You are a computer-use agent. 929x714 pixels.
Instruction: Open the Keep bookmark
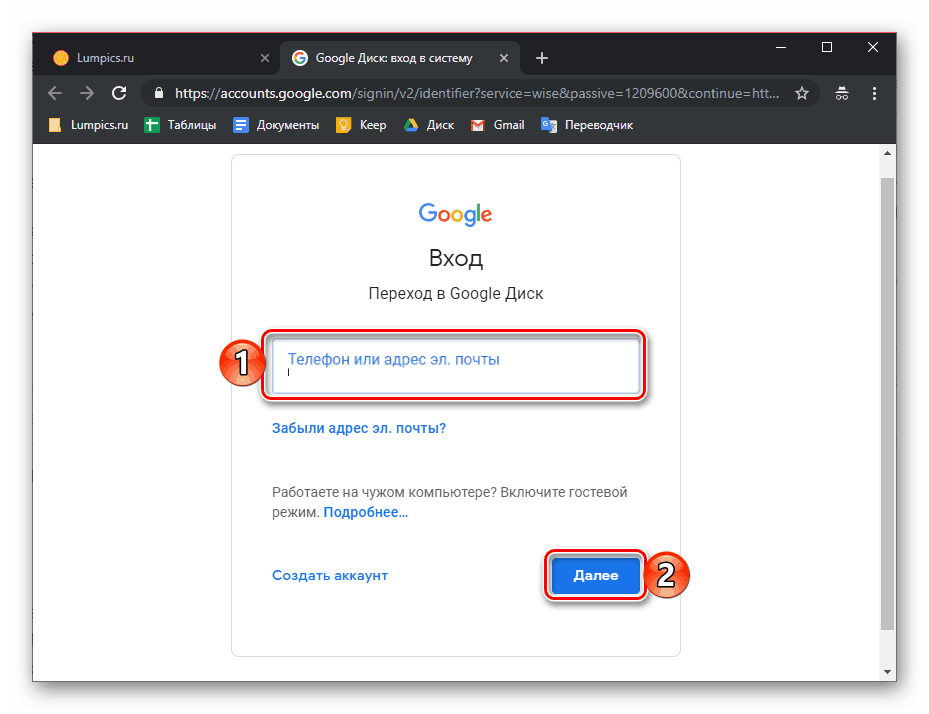(361, 125)
